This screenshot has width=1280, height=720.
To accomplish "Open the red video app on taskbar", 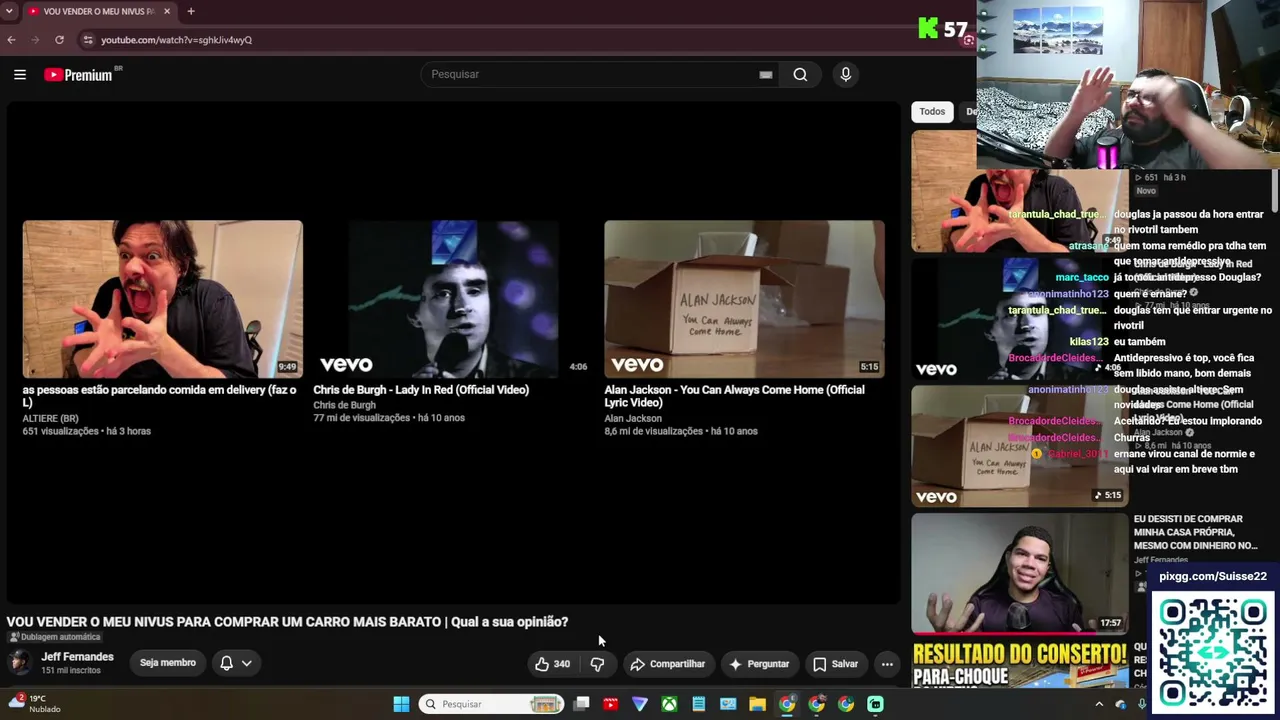I will 610,704.
